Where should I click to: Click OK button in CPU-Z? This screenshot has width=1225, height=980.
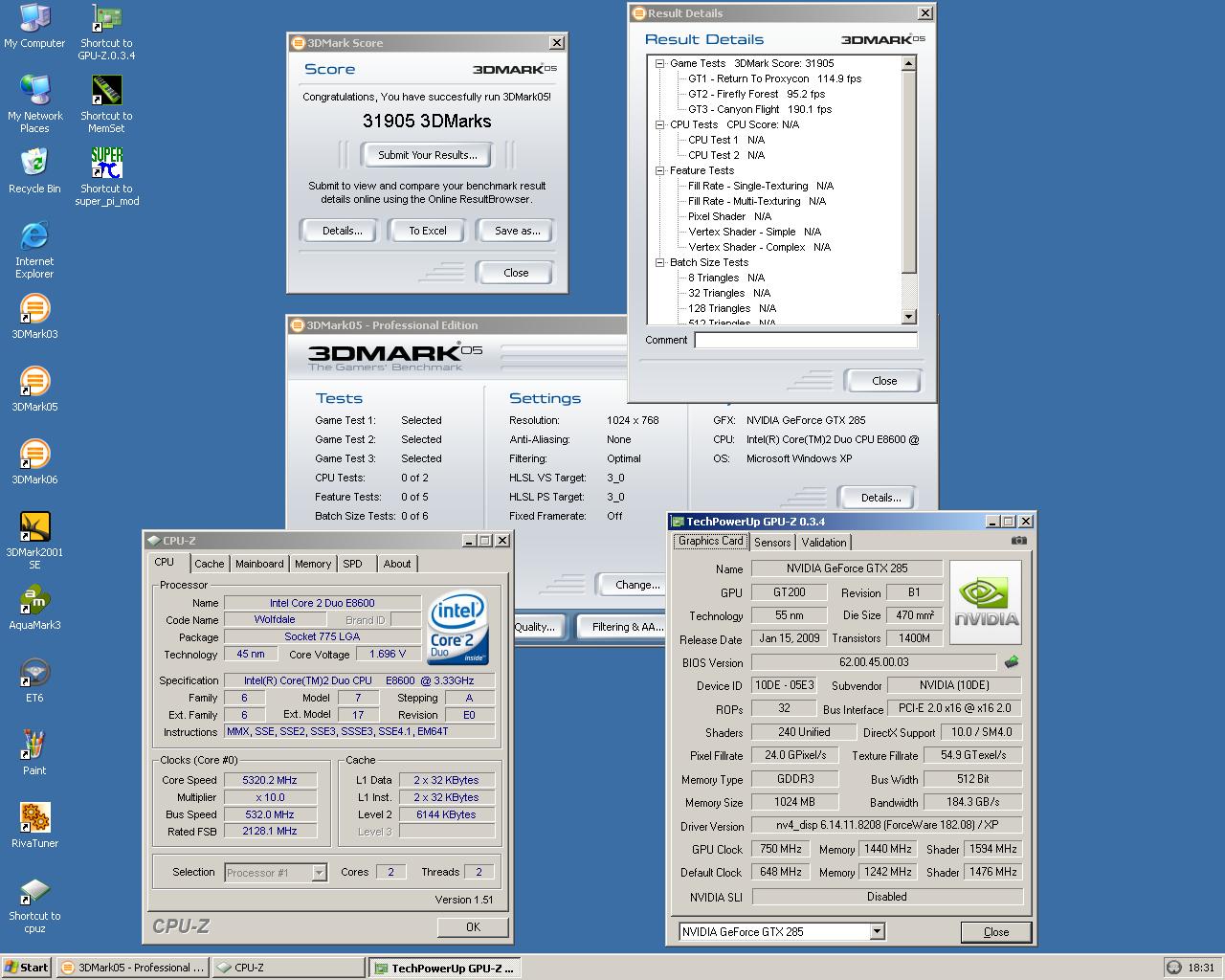[x=473, y=927]
